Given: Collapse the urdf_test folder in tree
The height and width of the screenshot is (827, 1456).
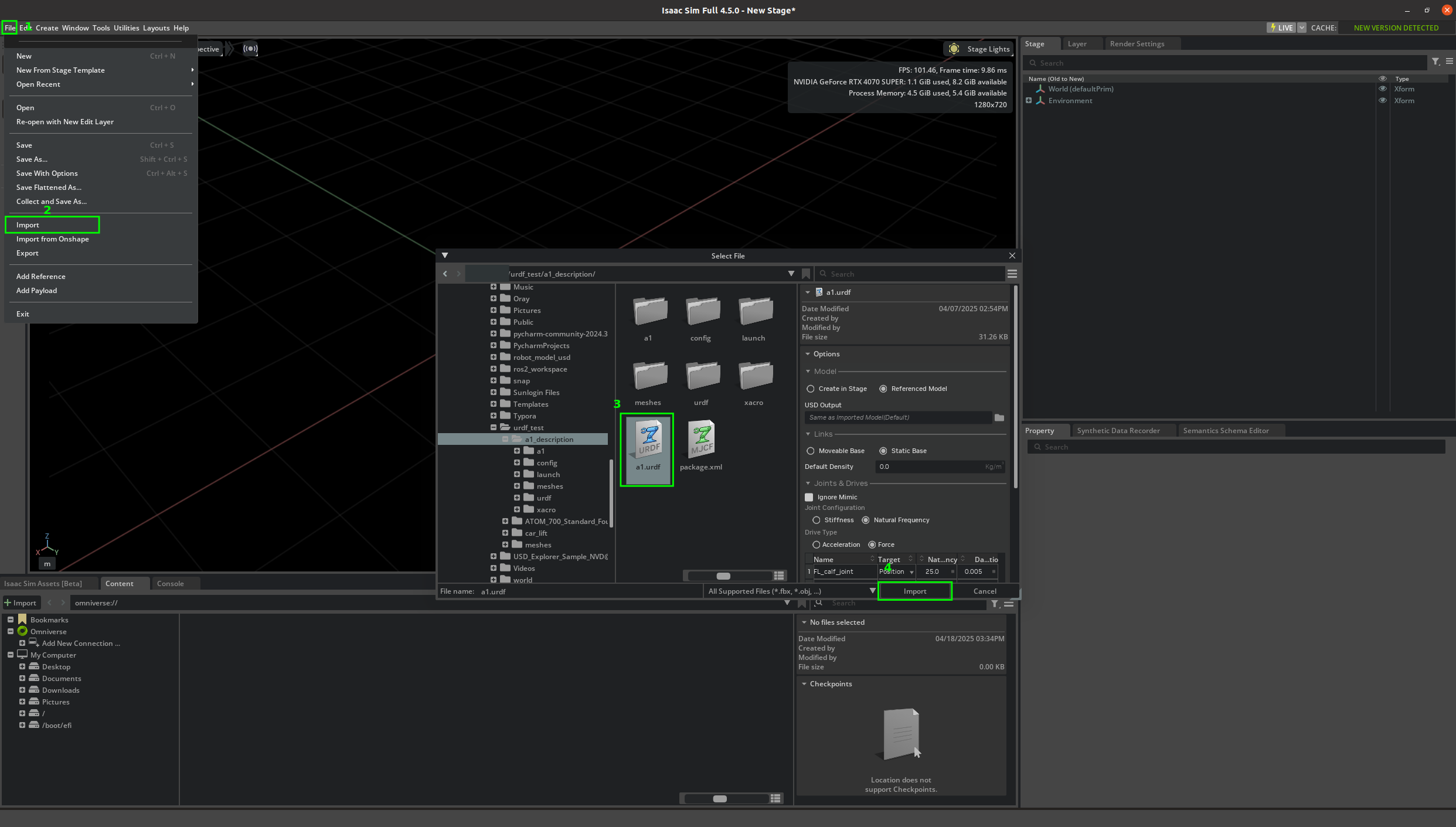Looking at the screenshot, I should pos(494,427).
